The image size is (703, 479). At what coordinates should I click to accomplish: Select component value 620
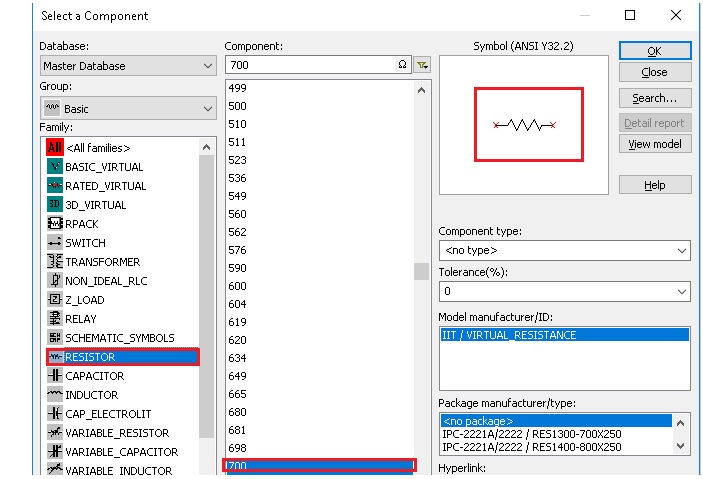[237, 340]
